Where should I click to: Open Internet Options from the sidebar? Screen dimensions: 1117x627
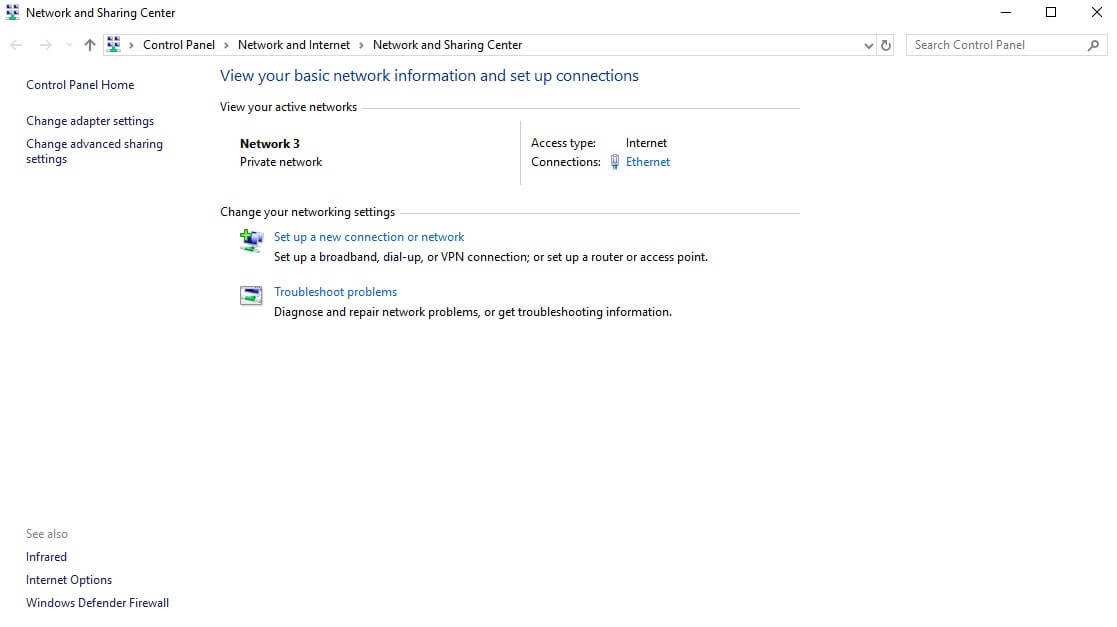68,579
